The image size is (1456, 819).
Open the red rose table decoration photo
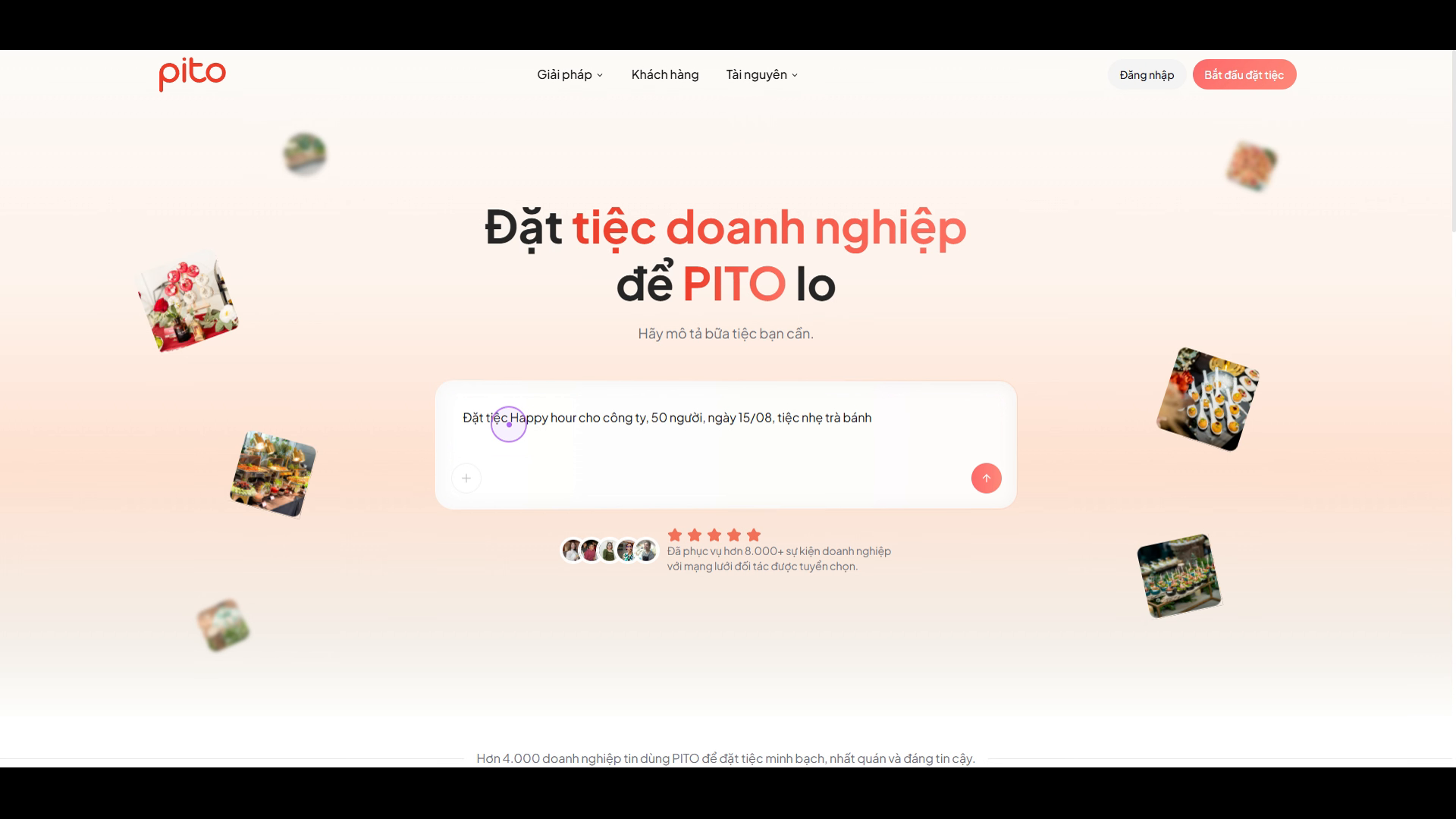(x=188, y=302)
